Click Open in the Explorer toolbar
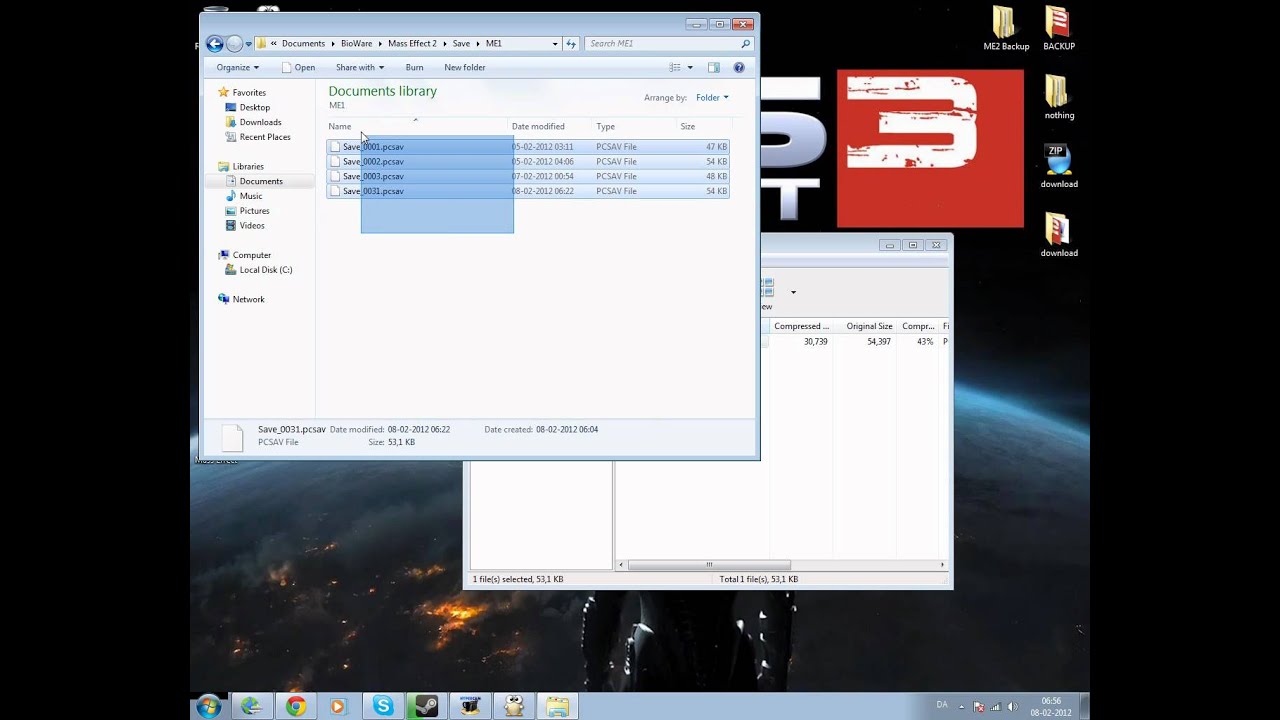The height and width of the screenshot is (720, 1280). (298, 67)
